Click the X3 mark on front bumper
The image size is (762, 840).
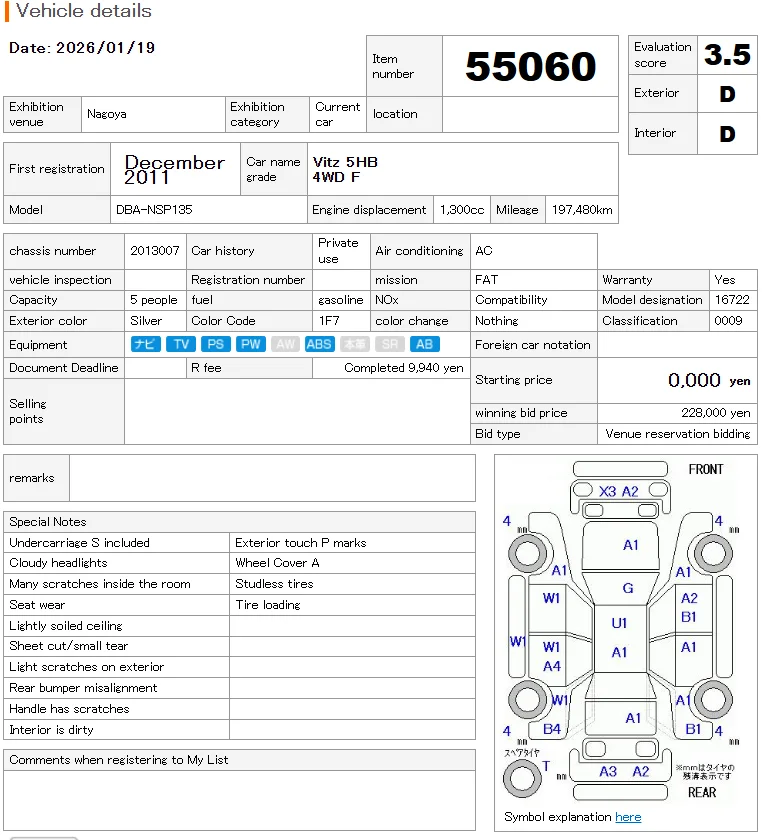(607, 491)
